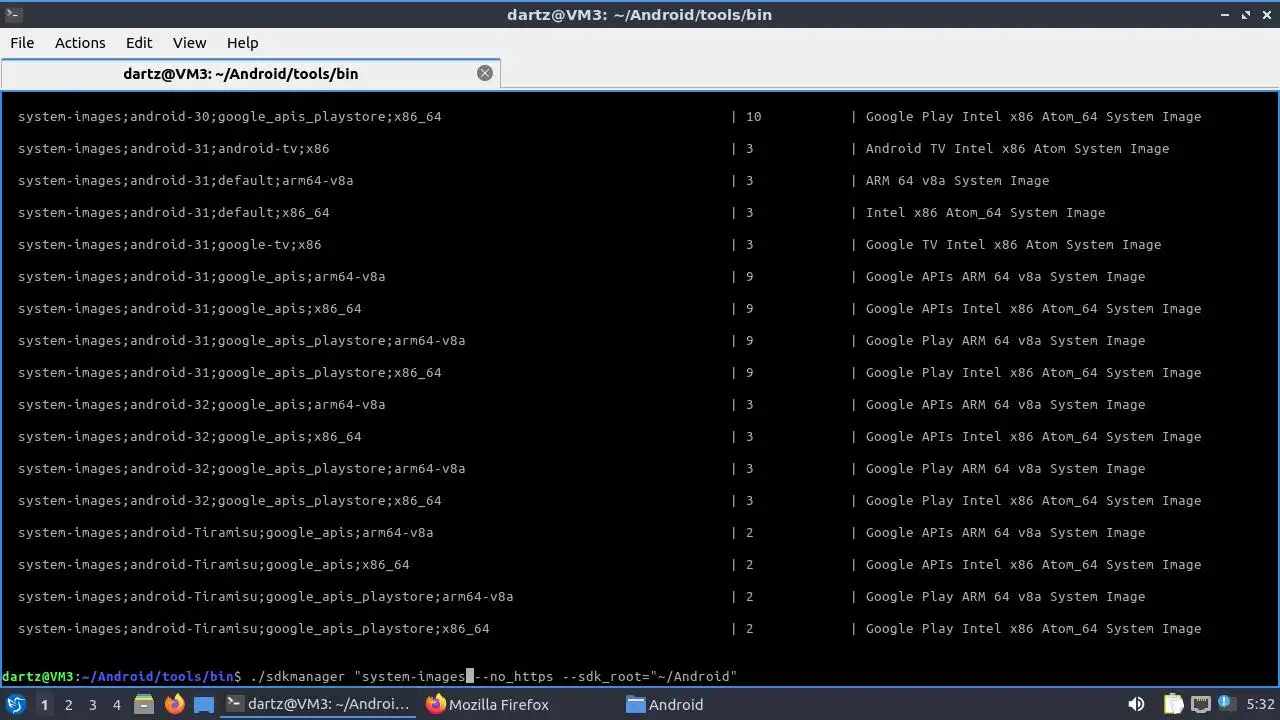Click 'Google TV Intel x86 Atom System Image'

coord(1013,244)
